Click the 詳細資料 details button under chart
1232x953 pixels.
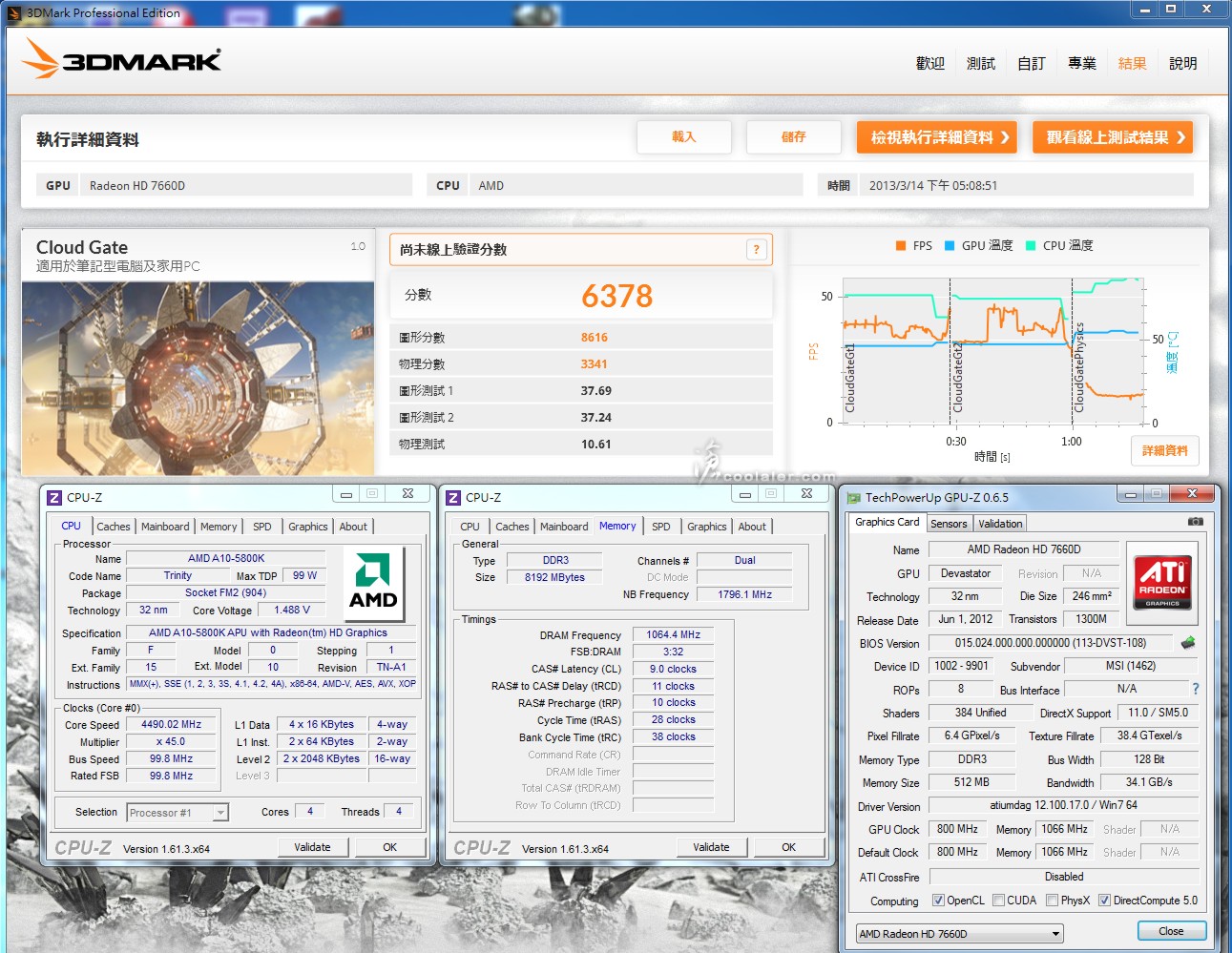1165,450
